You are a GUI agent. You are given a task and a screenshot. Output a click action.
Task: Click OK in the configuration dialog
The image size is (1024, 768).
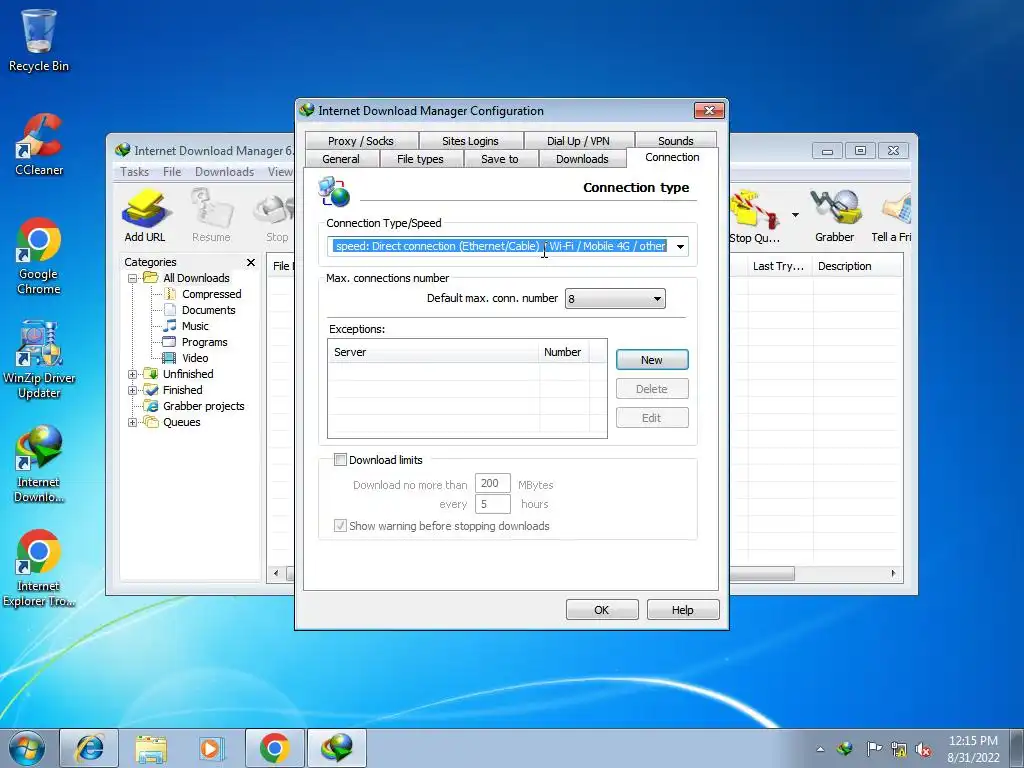click(x=601, y=610)
